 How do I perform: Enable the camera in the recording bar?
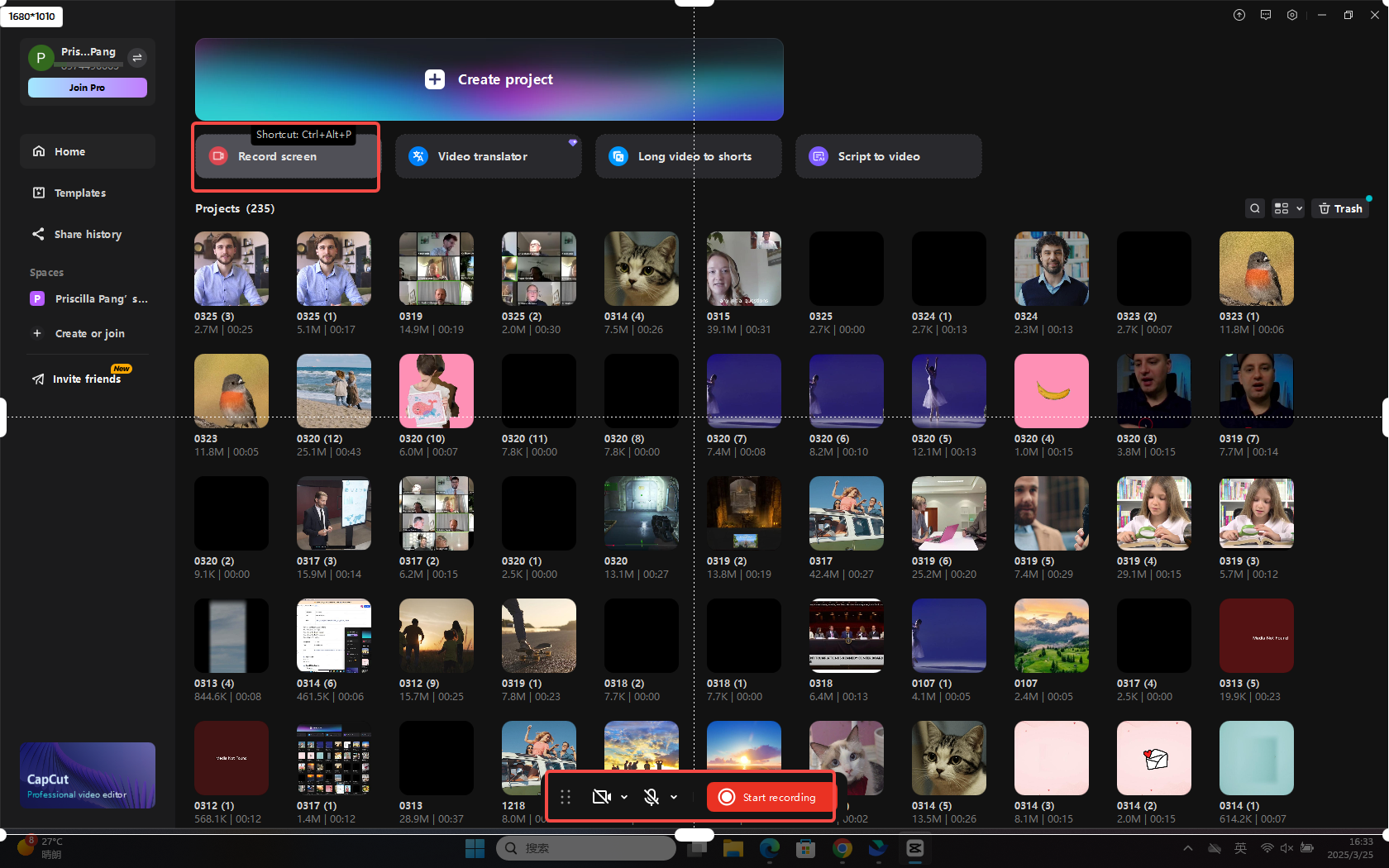[601, 797]
